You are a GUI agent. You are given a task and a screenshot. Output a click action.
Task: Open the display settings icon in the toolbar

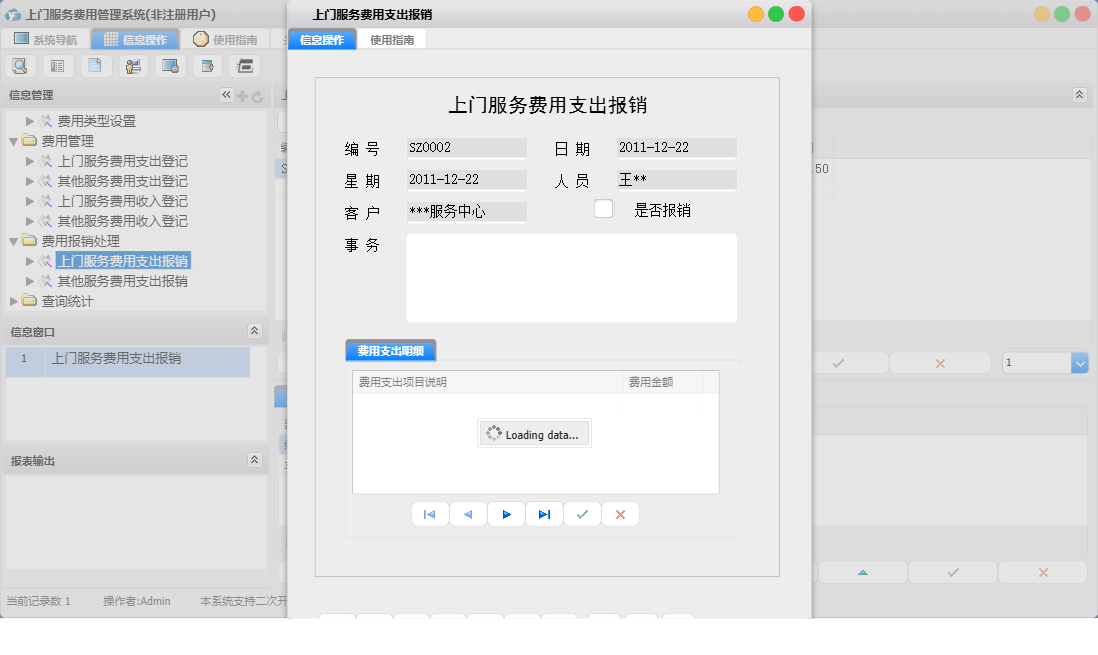tap(169, 65)
